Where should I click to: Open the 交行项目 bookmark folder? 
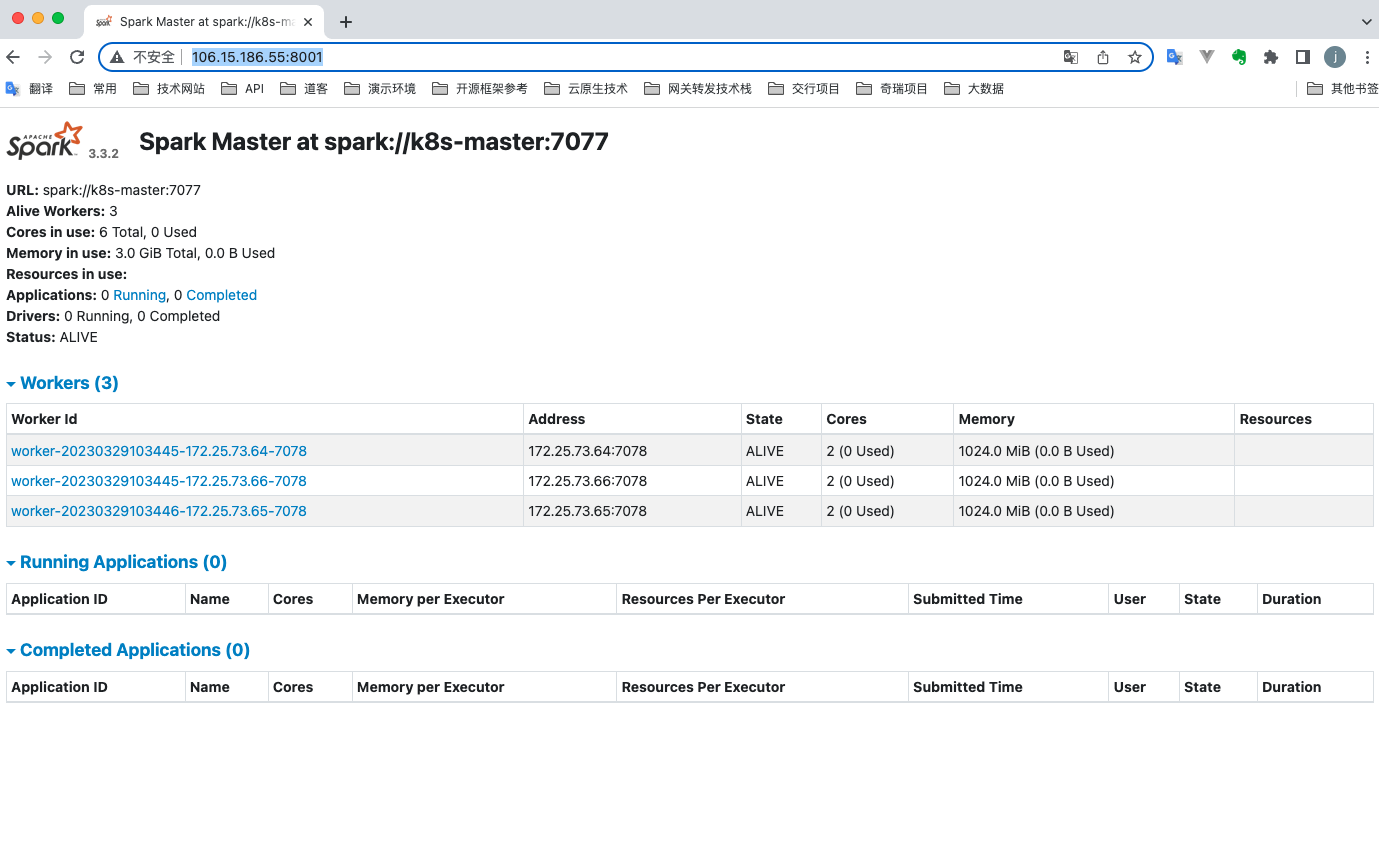tap(804, 89)
